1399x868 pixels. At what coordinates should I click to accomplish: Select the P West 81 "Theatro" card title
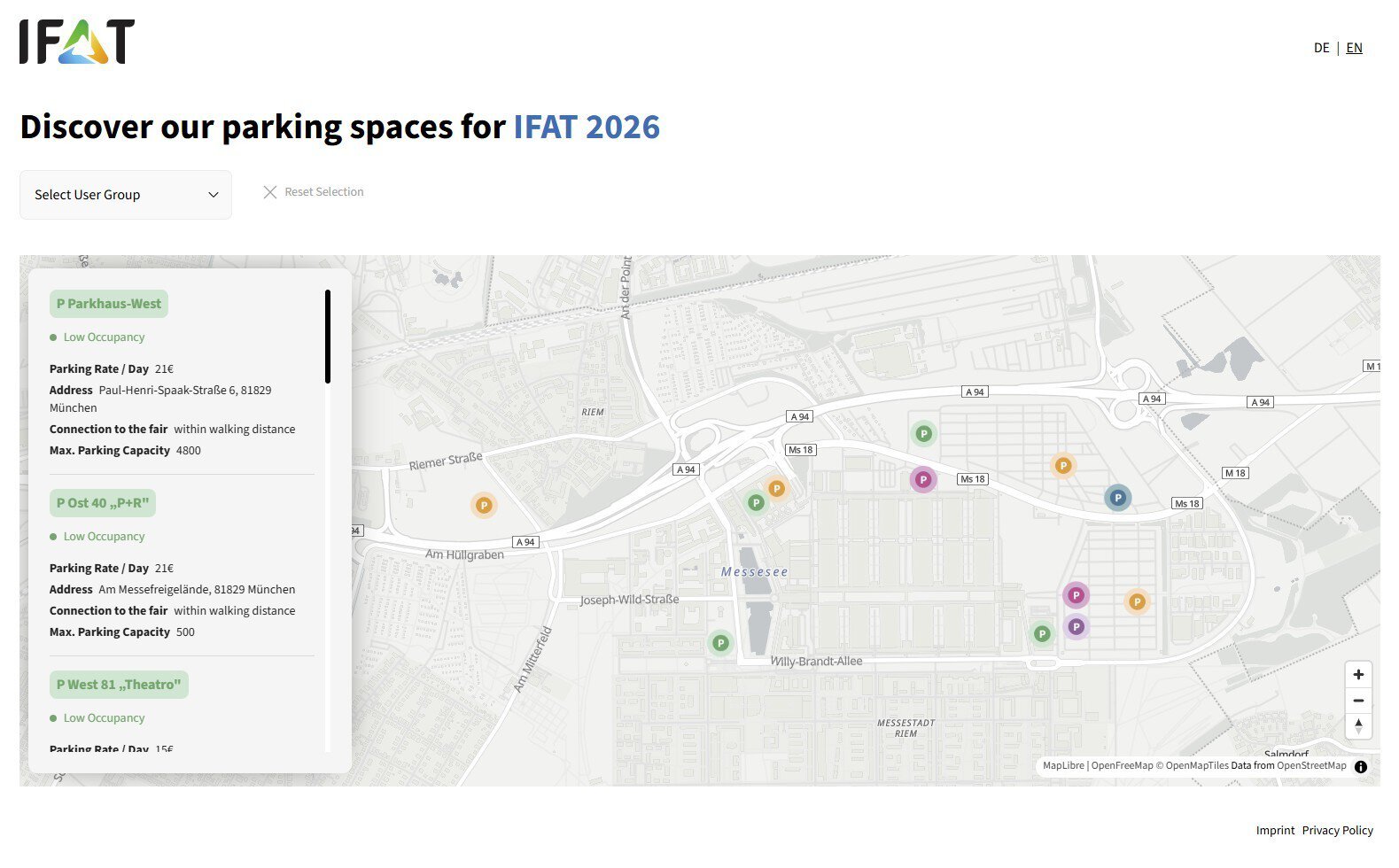[119, 685]
